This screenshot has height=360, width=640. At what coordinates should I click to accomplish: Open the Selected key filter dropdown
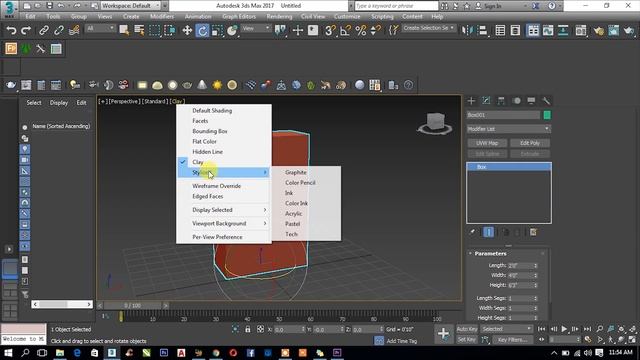coord(507,329)
